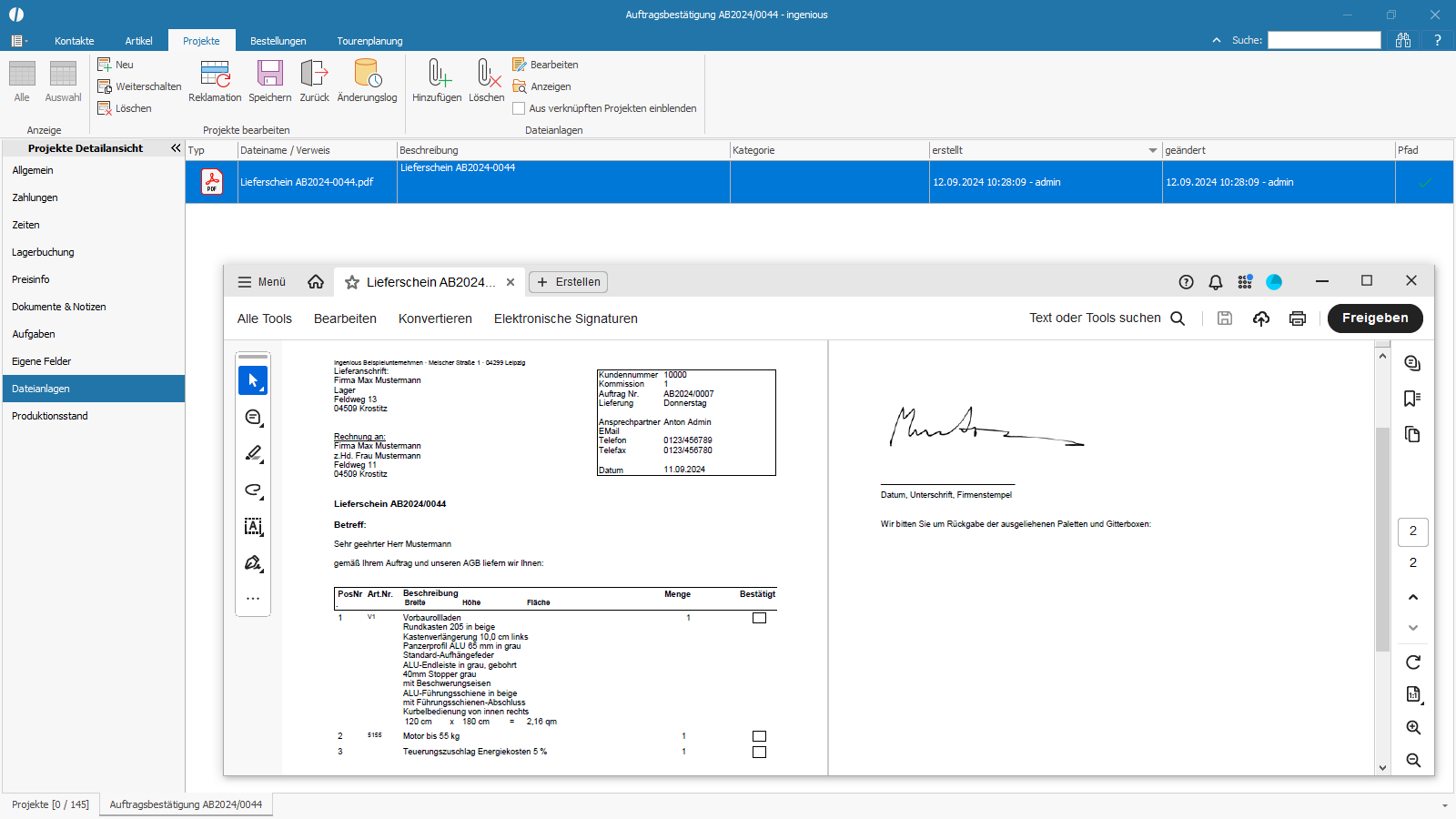Image resolution: width=1456 pixels, height=819 pixels.
Task: Open more tools via the three dots
Action: (253, 599)
